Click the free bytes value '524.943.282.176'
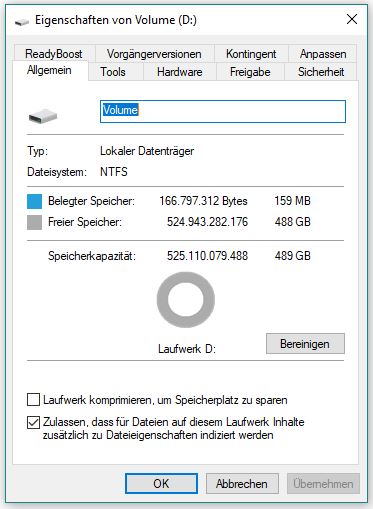The image size is (373, 509). [x=207, y=222]
